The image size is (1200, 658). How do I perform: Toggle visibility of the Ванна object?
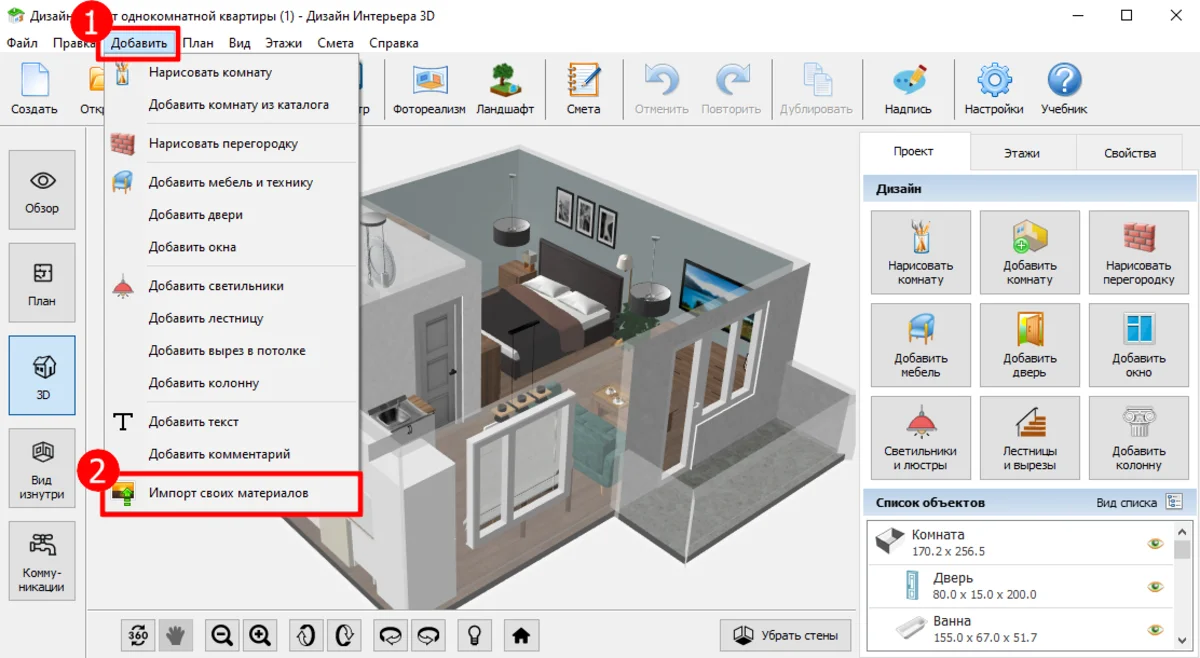click(x=1155, y=629)
